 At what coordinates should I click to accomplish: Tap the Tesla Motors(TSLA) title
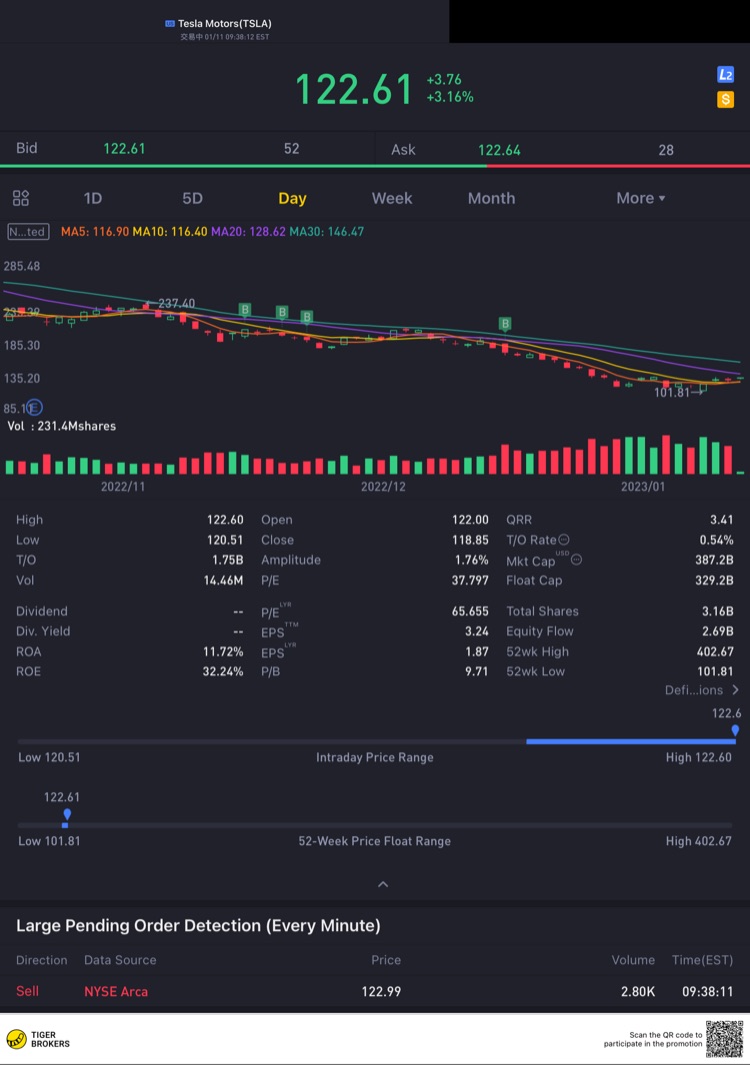pyautogui.click(x=225, y=24)
